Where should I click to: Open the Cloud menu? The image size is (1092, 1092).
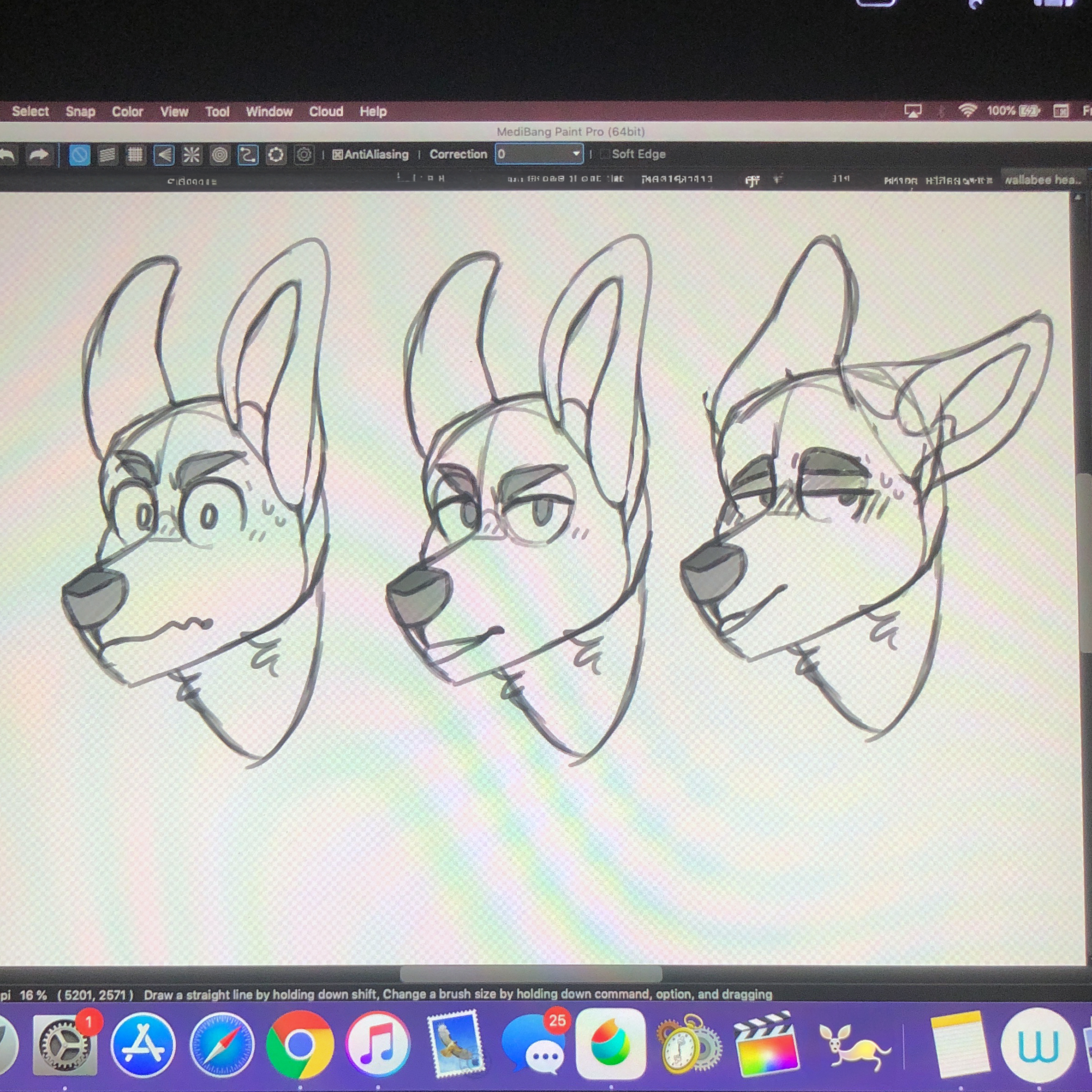tap(326, 111)
